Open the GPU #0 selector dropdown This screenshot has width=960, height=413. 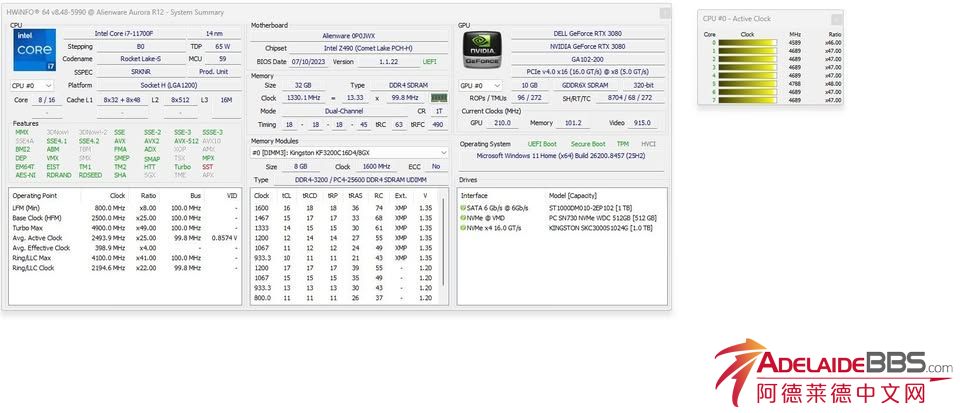click(x=481, y=86)
